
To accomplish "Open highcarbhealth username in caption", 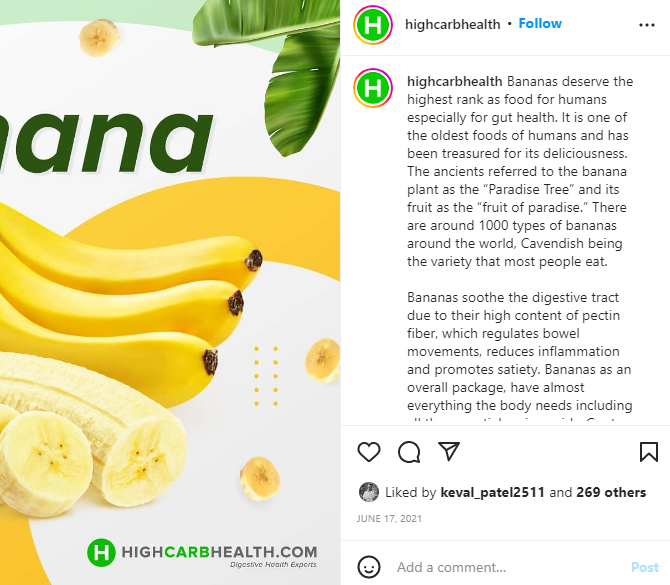I will 455,81.
